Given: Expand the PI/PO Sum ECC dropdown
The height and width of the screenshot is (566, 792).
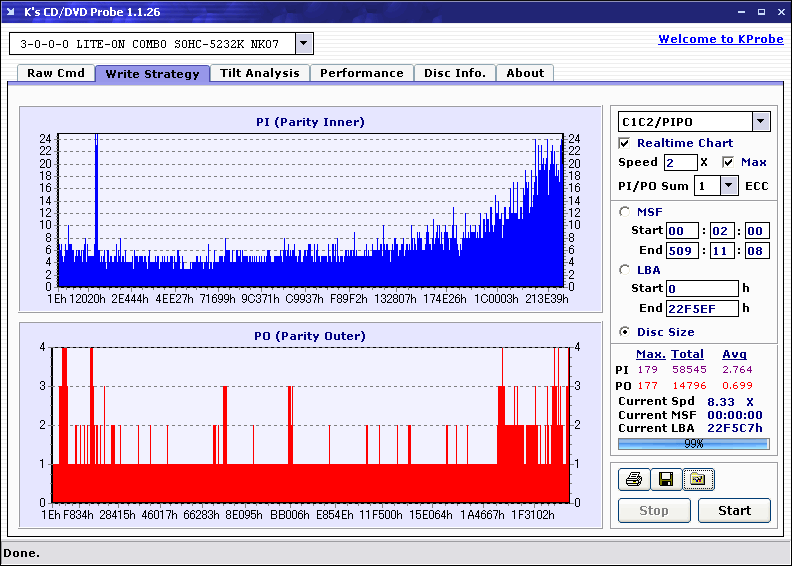Looking at the screenshot, I should [x=728, y=185].
